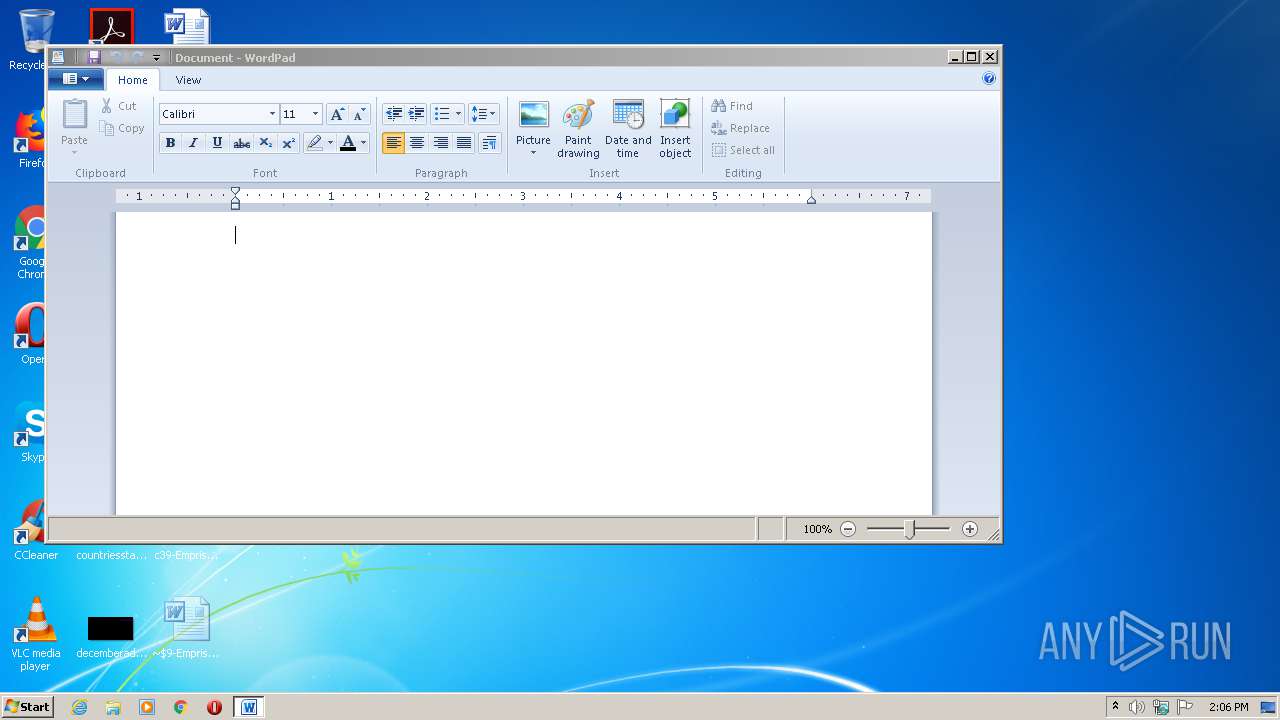Open WordPad Help
The height and width of the screenshot is (720, 1280).
pyautogui.click(x=989, y=79)
